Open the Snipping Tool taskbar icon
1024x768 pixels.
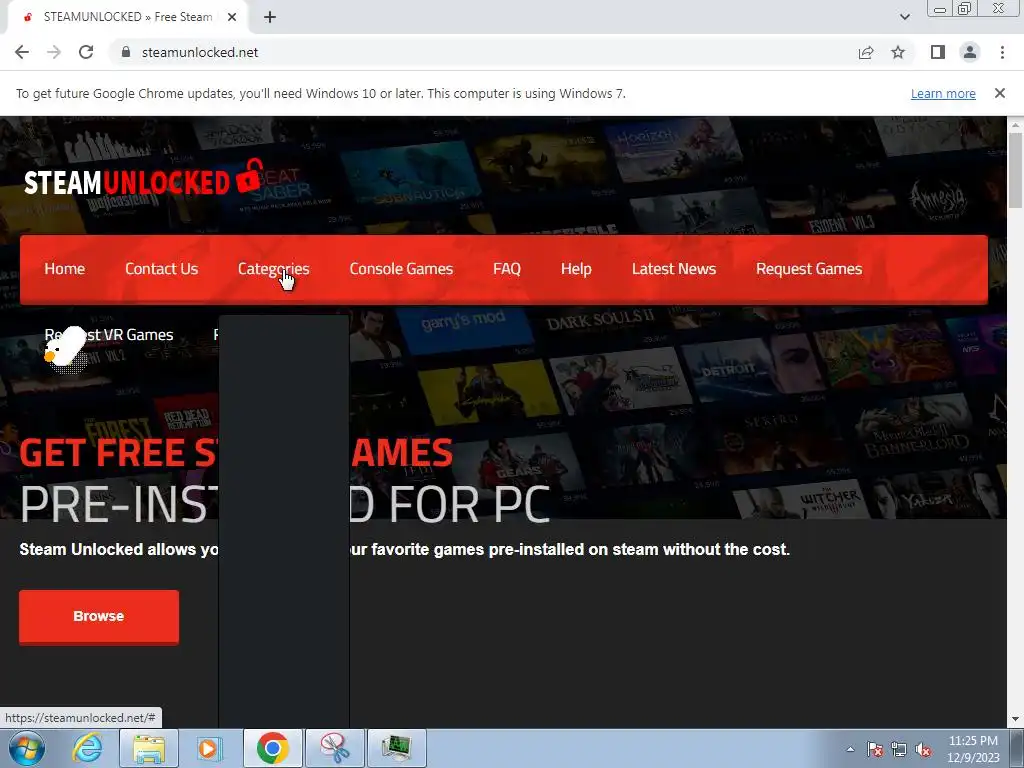click(x=334, y=748)
